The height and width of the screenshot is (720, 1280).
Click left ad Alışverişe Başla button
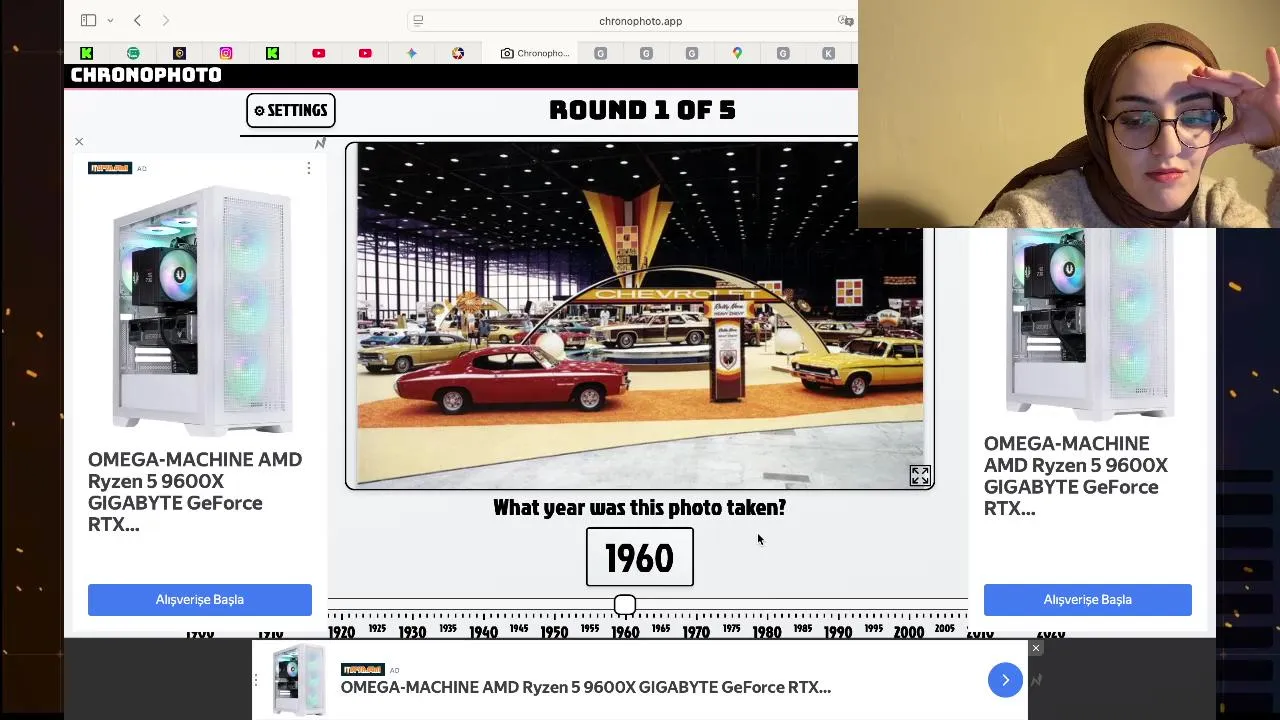200,600
